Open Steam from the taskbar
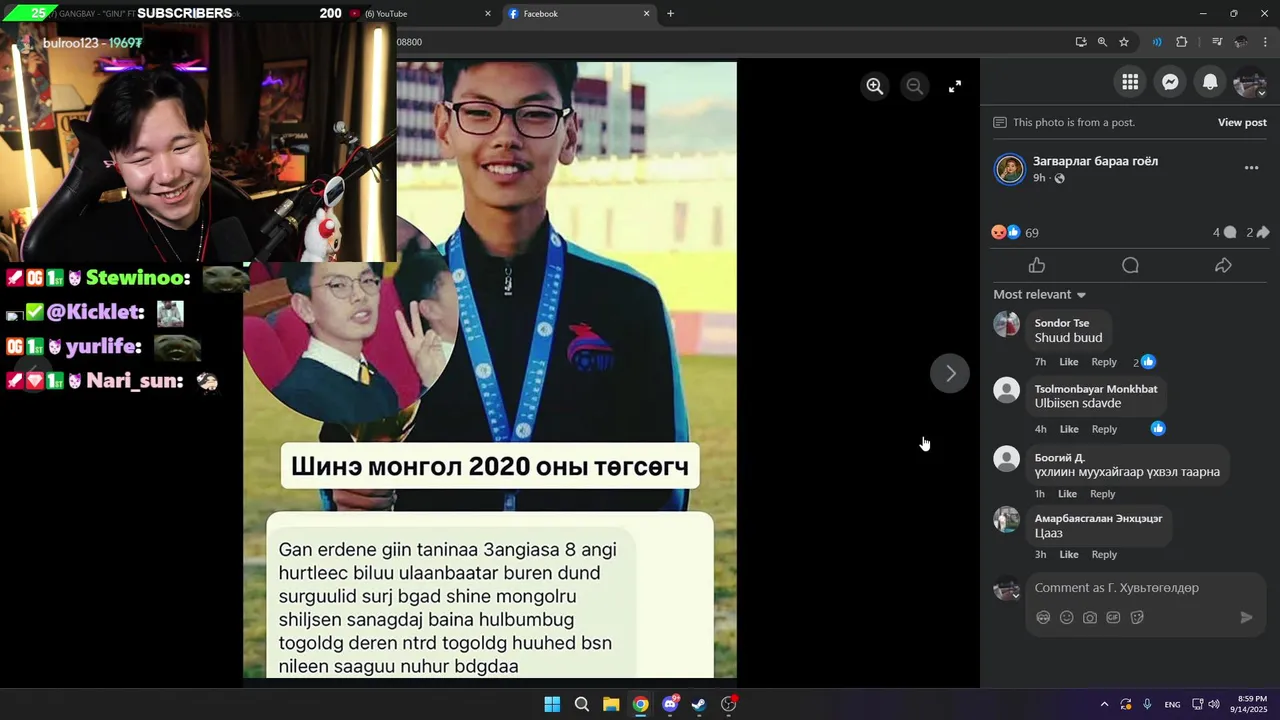Image resolution: width=1280 pixels, height=720 pixels. [699, 704]
